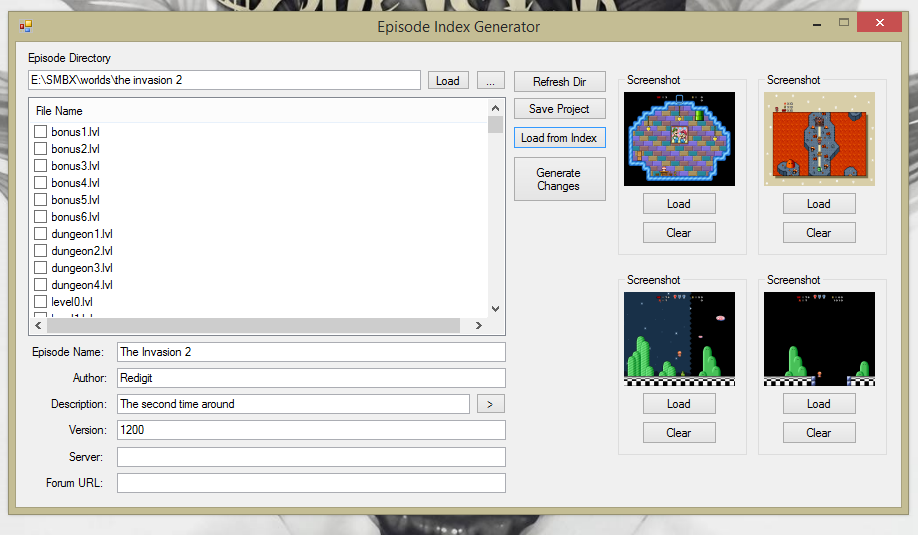Click the Refresh Dir button

pyautogui.click(x=560, y=82)
